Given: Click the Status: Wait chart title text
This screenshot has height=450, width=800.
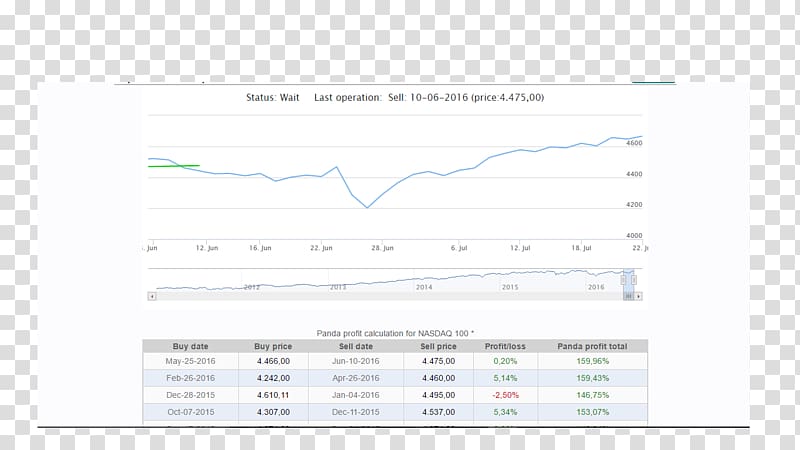Looking at the screenshot, I should point(273,98).
